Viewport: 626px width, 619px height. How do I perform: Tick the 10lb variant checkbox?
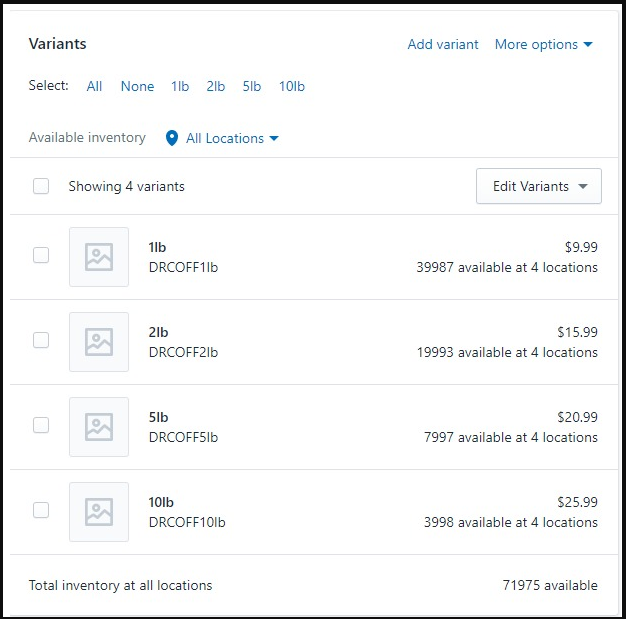pos(41,510)
